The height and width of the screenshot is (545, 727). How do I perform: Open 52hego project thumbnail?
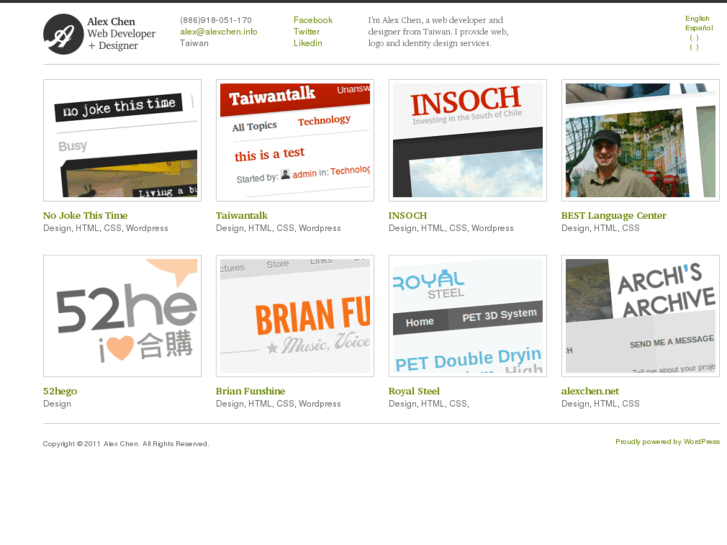[x=122, y=316]
